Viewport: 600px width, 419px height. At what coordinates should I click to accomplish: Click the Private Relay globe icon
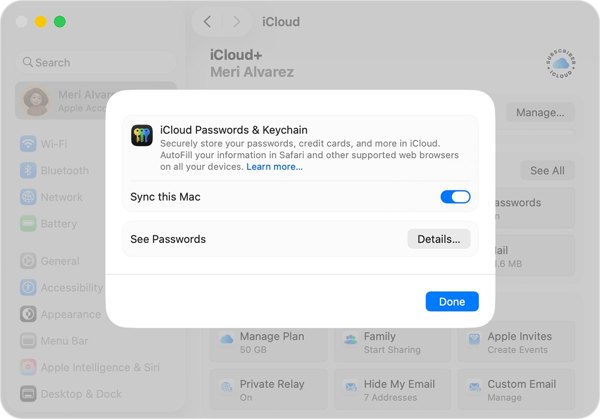point(227,386)
